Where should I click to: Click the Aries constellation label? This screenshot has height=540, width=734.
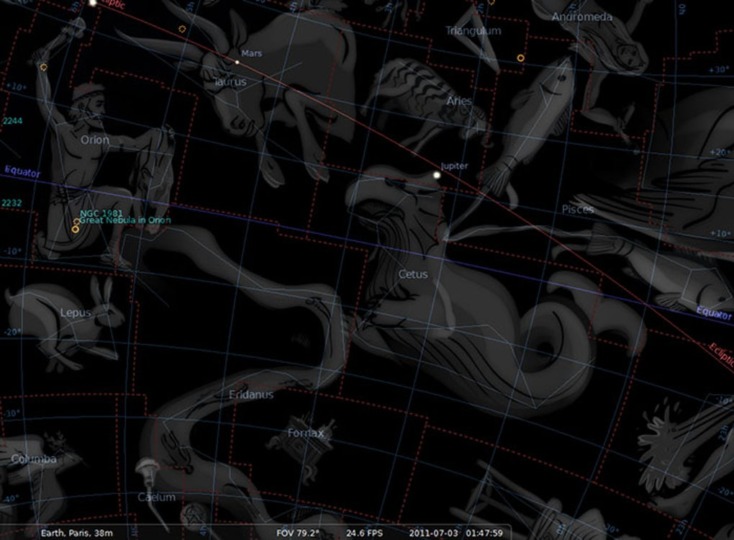pos(459,101)
